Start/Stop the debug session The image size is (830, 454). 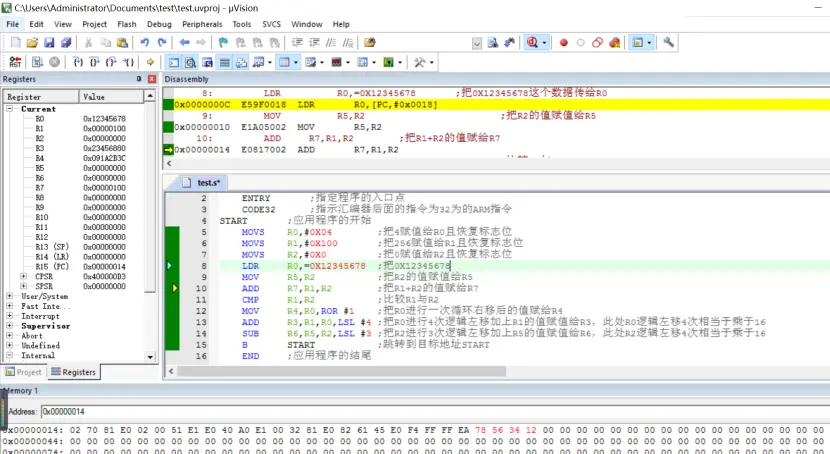533,42
